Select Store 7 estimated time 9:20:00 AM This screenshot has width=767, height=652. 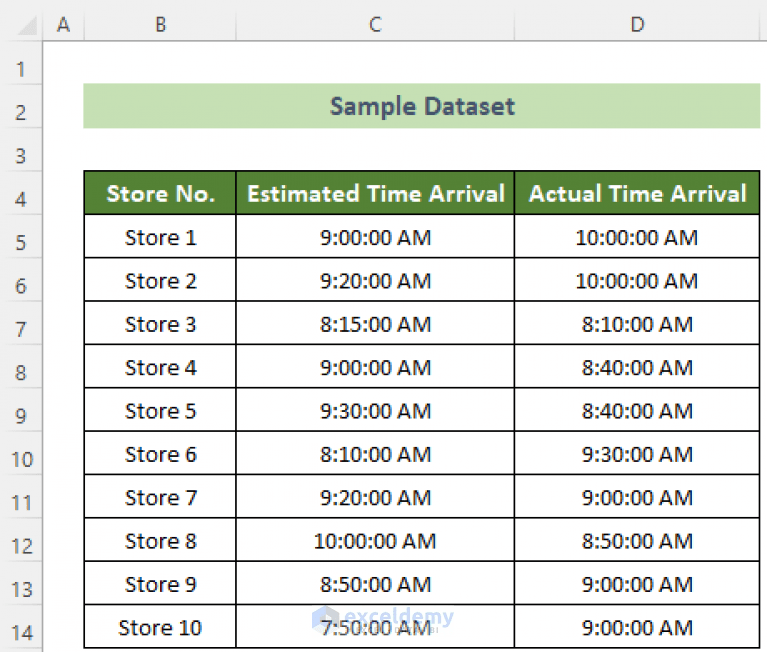point(375,497)
